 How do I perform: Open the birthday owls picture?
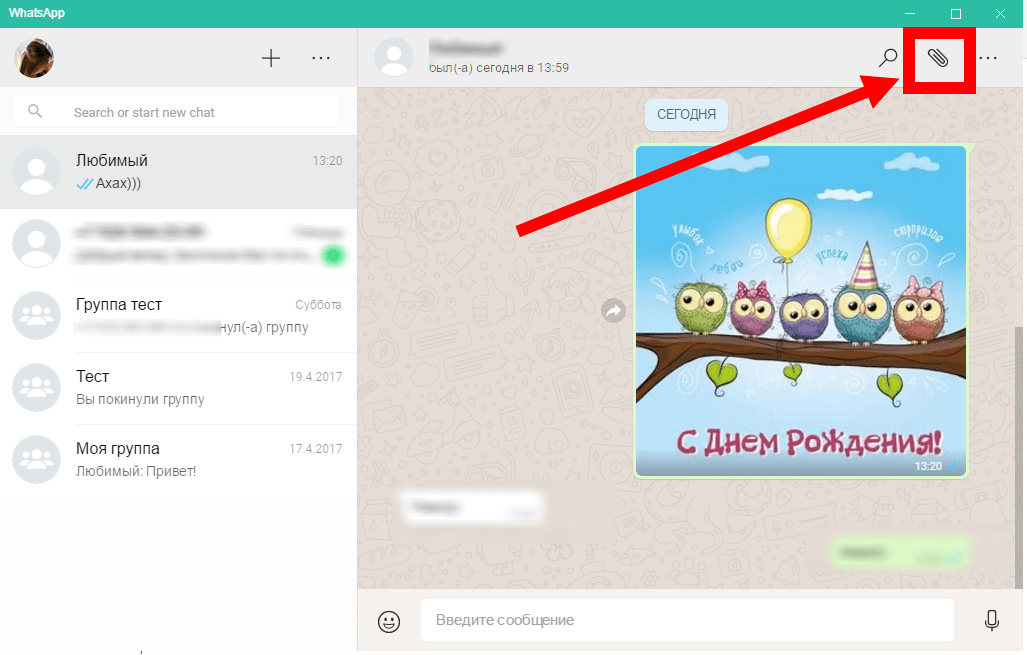click(x=801, y=311)
